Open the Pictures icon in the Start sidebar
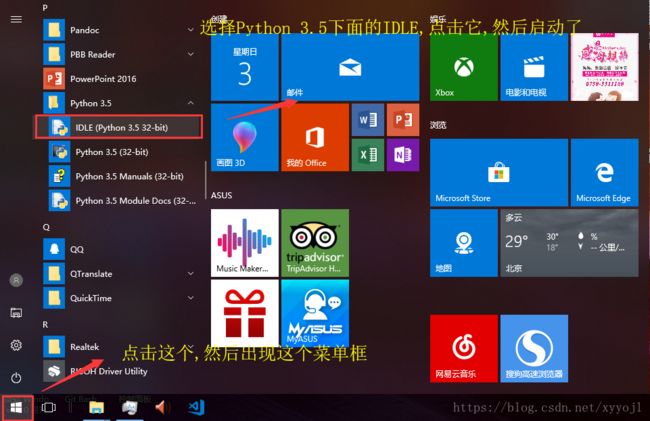The width and height of the screenshot is (650, 421). (16, 313)
